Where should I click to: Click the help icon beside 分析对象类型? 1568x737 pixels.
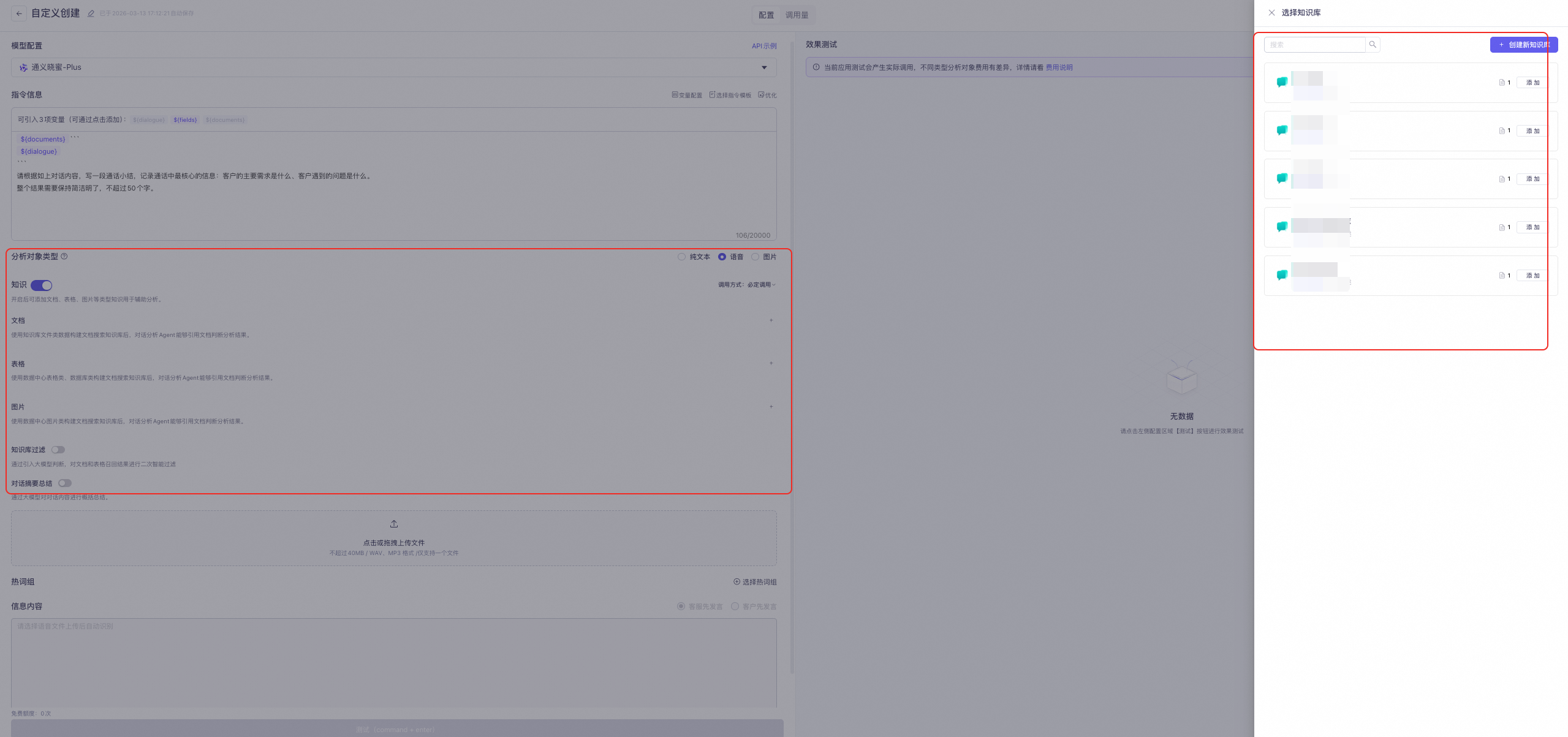tap(64, 257)
